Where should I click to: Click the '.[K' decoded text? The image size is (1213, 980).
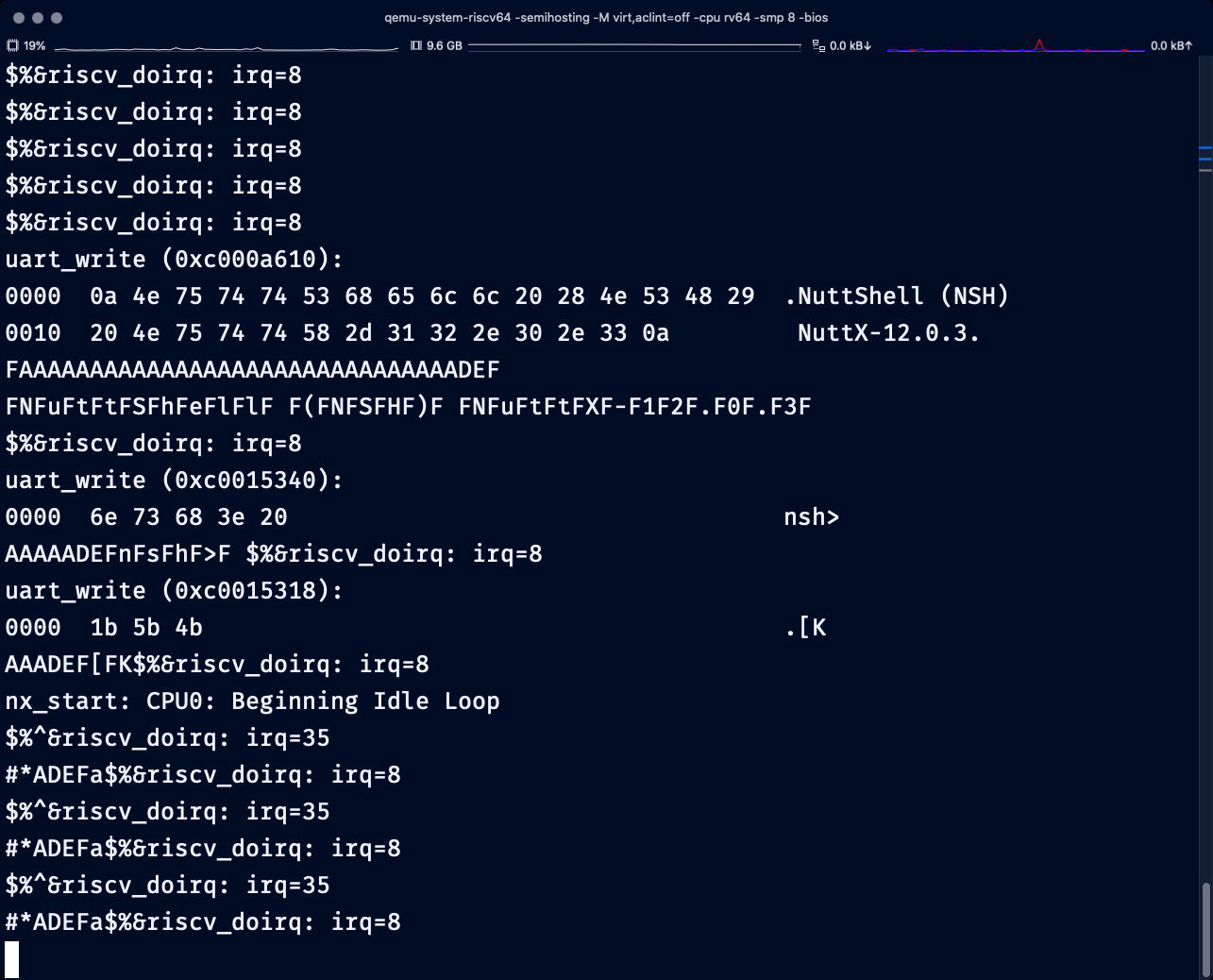(x=805, y=628)
